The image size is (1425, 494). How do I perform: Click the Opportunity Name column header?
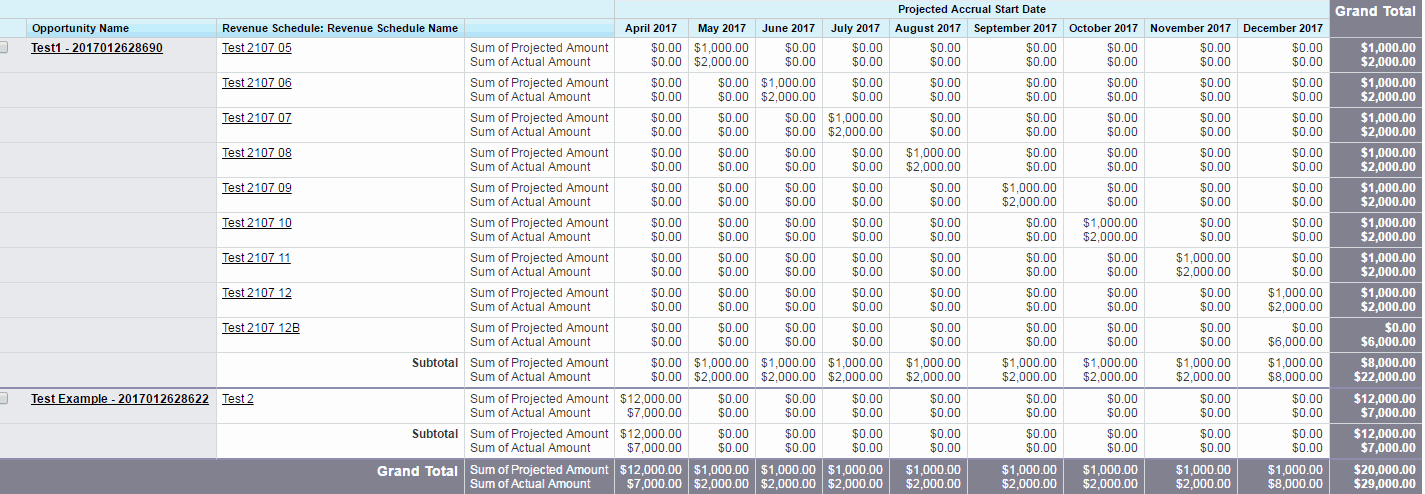point(80,29)
